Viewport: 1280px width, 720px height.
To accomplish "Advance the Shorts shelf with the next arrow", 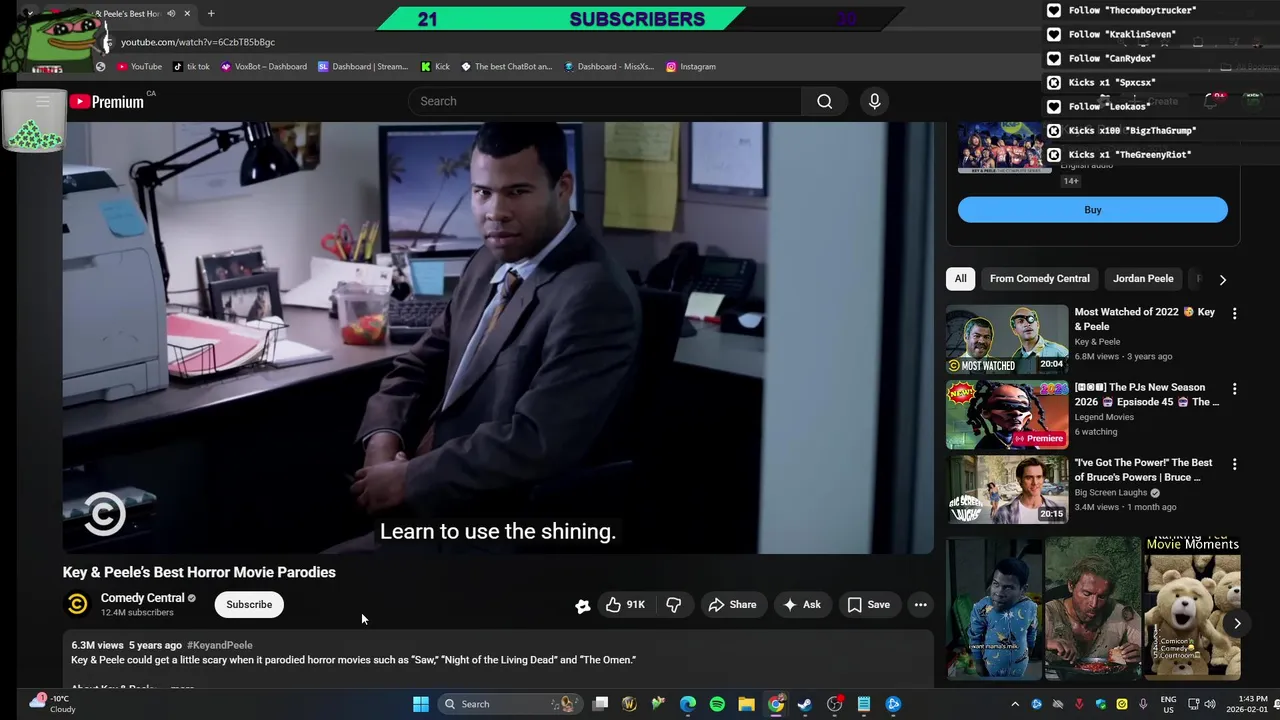I will coord(1237,623).
